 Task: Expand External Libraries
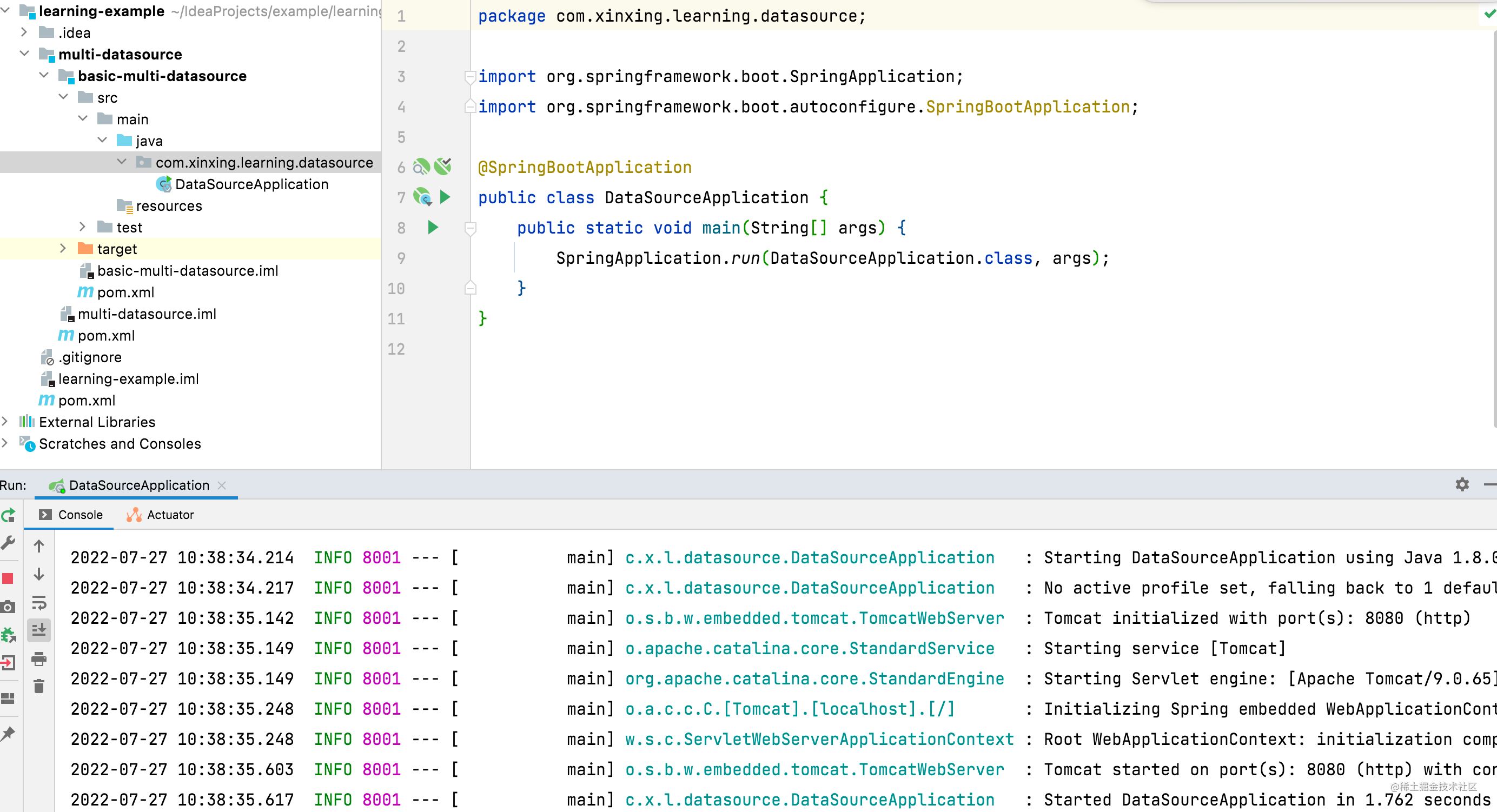(x=5, y=421)
